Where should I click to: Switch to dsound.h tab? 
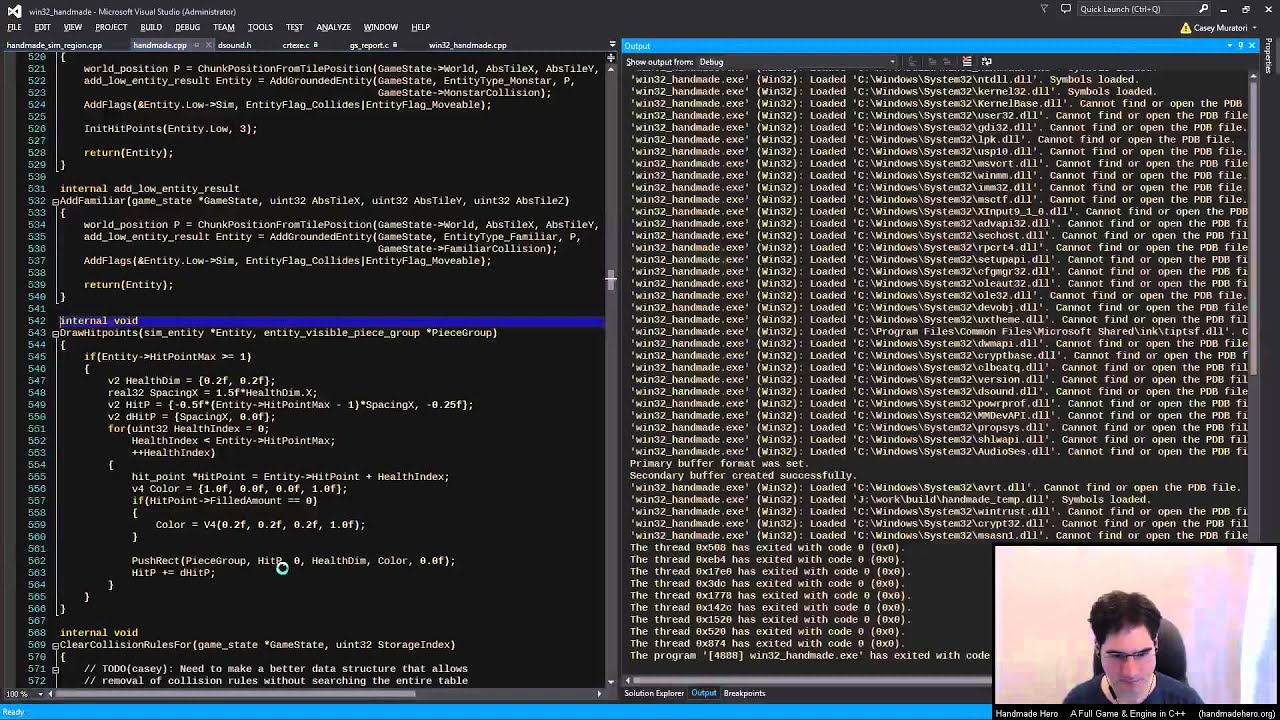tap(234, 45)
